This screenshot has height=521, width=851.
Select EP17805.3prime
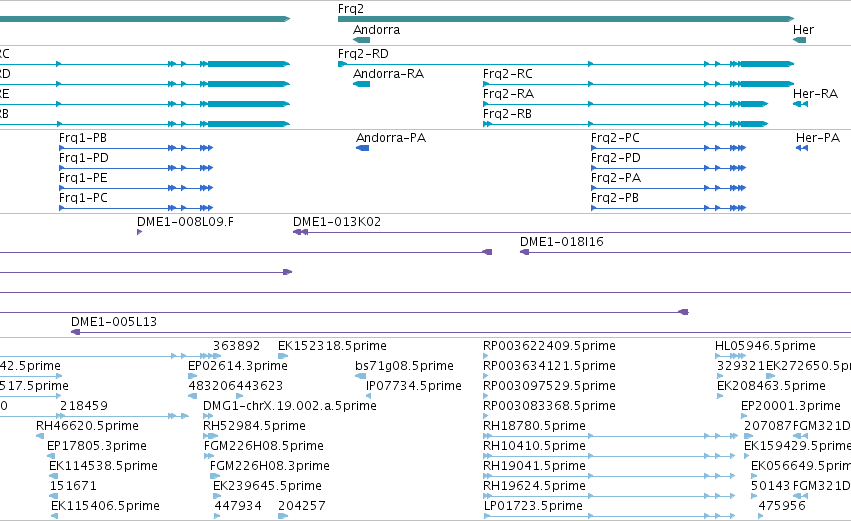(x=97, y=446)
